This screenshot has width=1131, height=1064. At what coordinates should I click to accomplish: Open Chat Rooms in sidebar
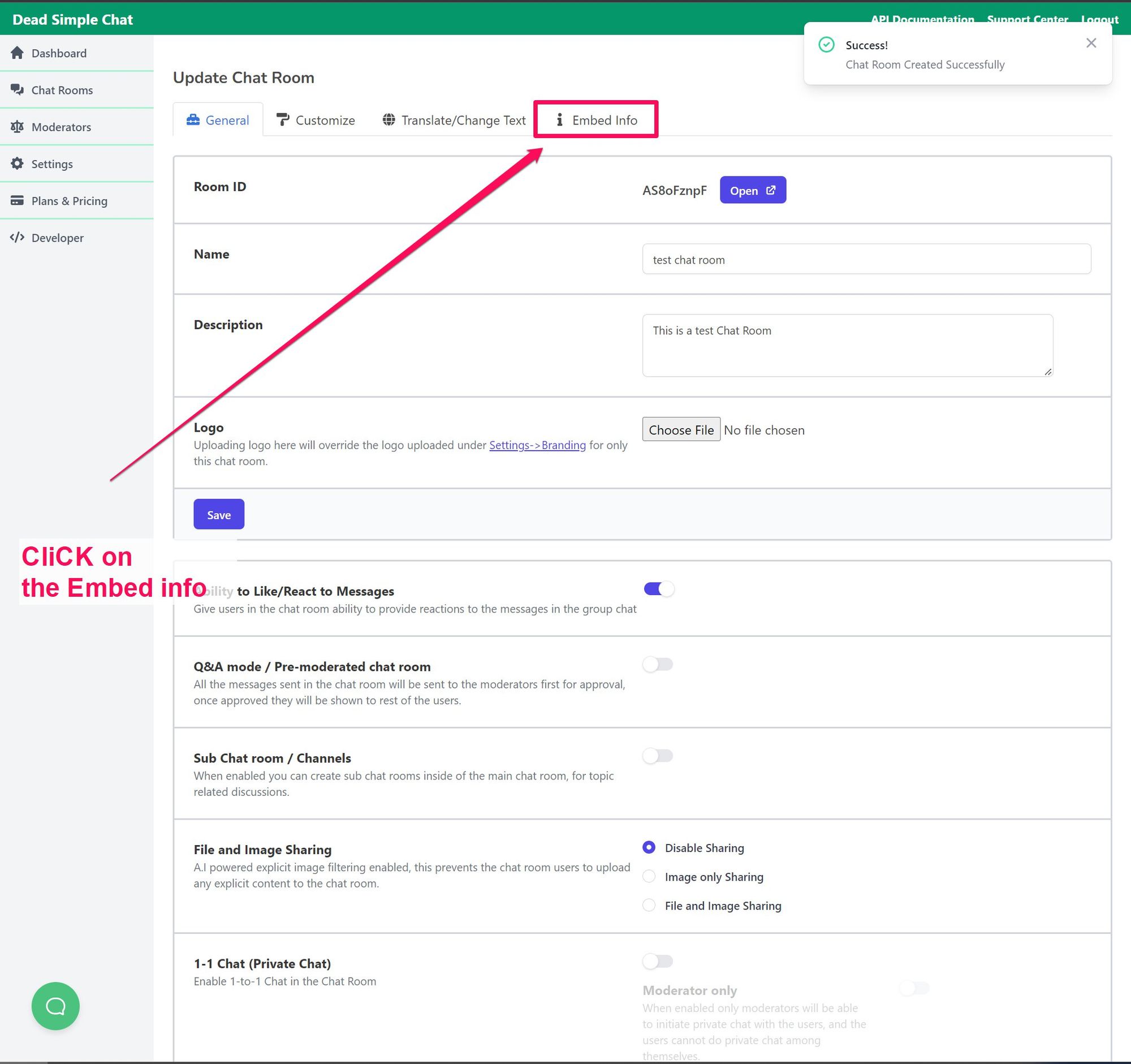pyautogui.click(x=77, y=90)
